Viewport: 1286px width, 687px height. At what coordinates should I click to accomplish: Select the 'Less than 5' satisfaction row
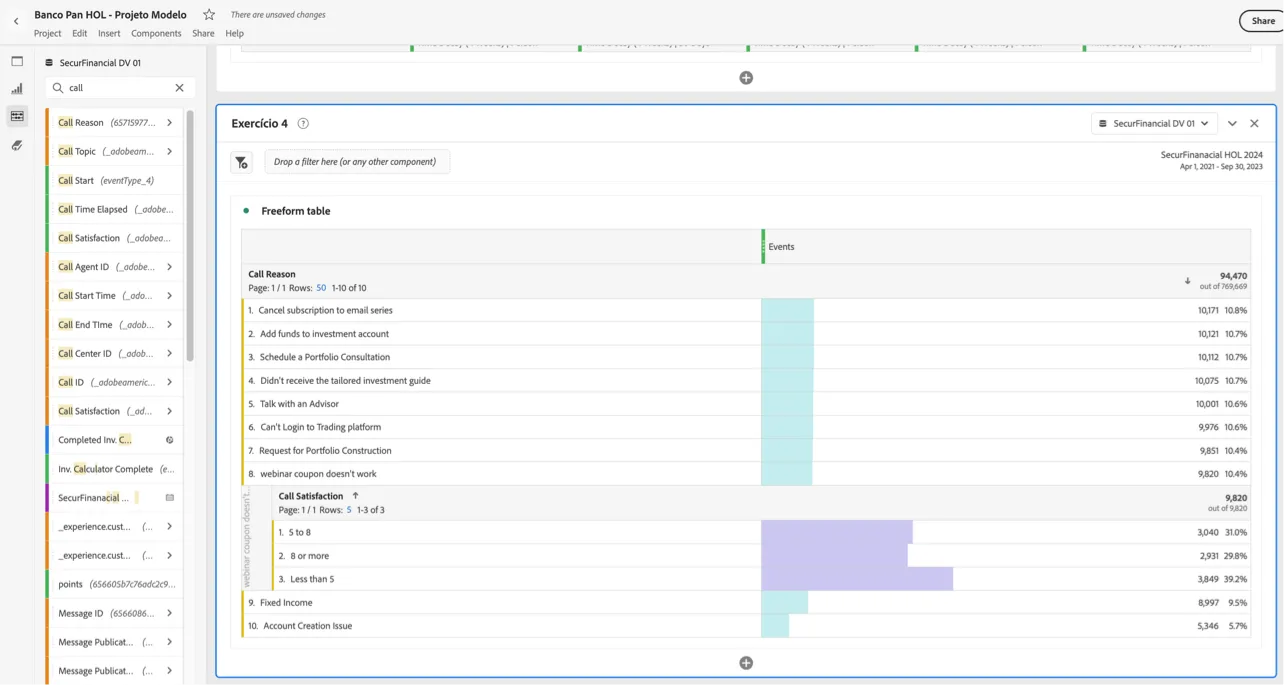click(761, 579)
